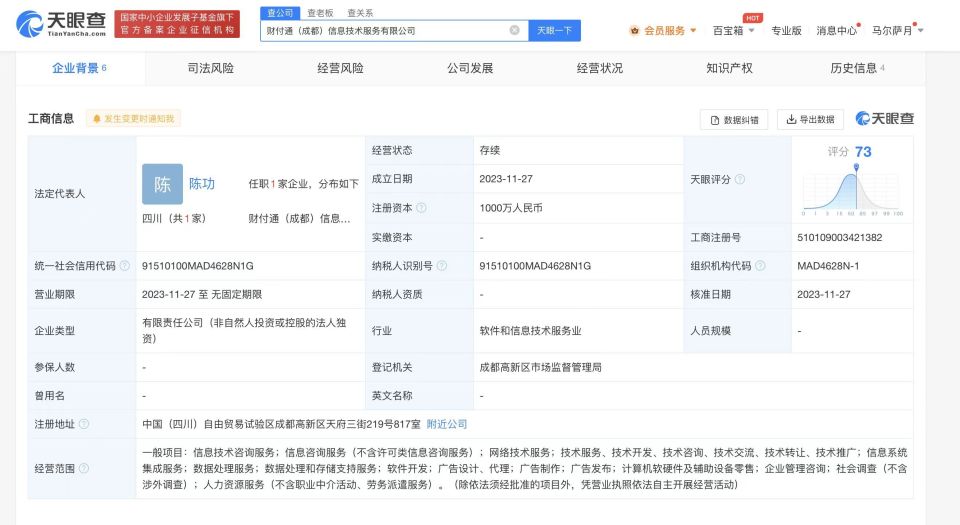Open the 司法风险 tab
The width and height of the screenshot is (960, 525).
pyautogui.click(x=211, y=68)
